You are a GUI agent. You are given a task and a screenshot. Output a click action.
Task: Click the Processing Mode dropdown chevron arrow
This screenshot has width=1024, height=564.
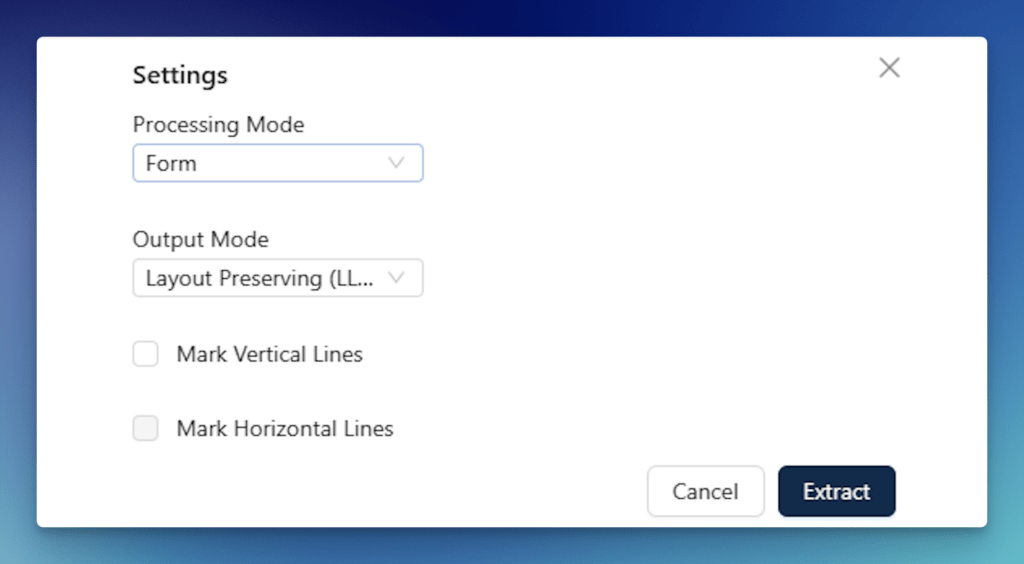point(396,163)
